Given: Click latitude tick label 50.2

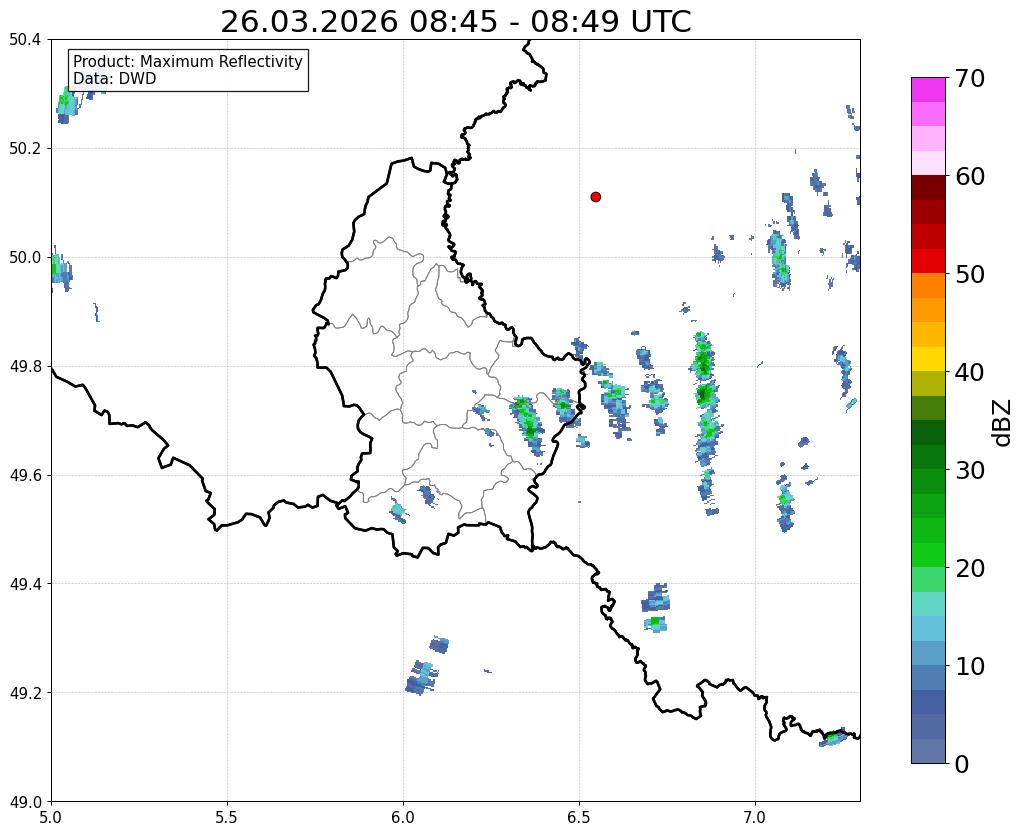Looking at the screenshot, I should 25,149.
